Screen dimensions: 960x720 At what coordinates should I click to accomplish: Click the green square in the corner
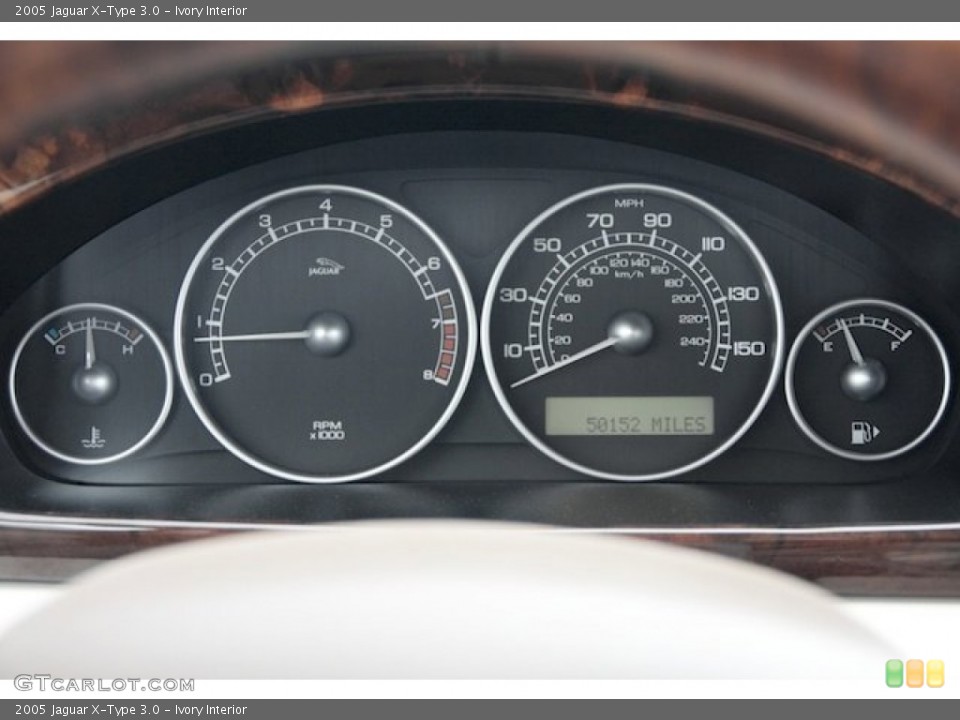pyautogui.click(x=894, y=673)
